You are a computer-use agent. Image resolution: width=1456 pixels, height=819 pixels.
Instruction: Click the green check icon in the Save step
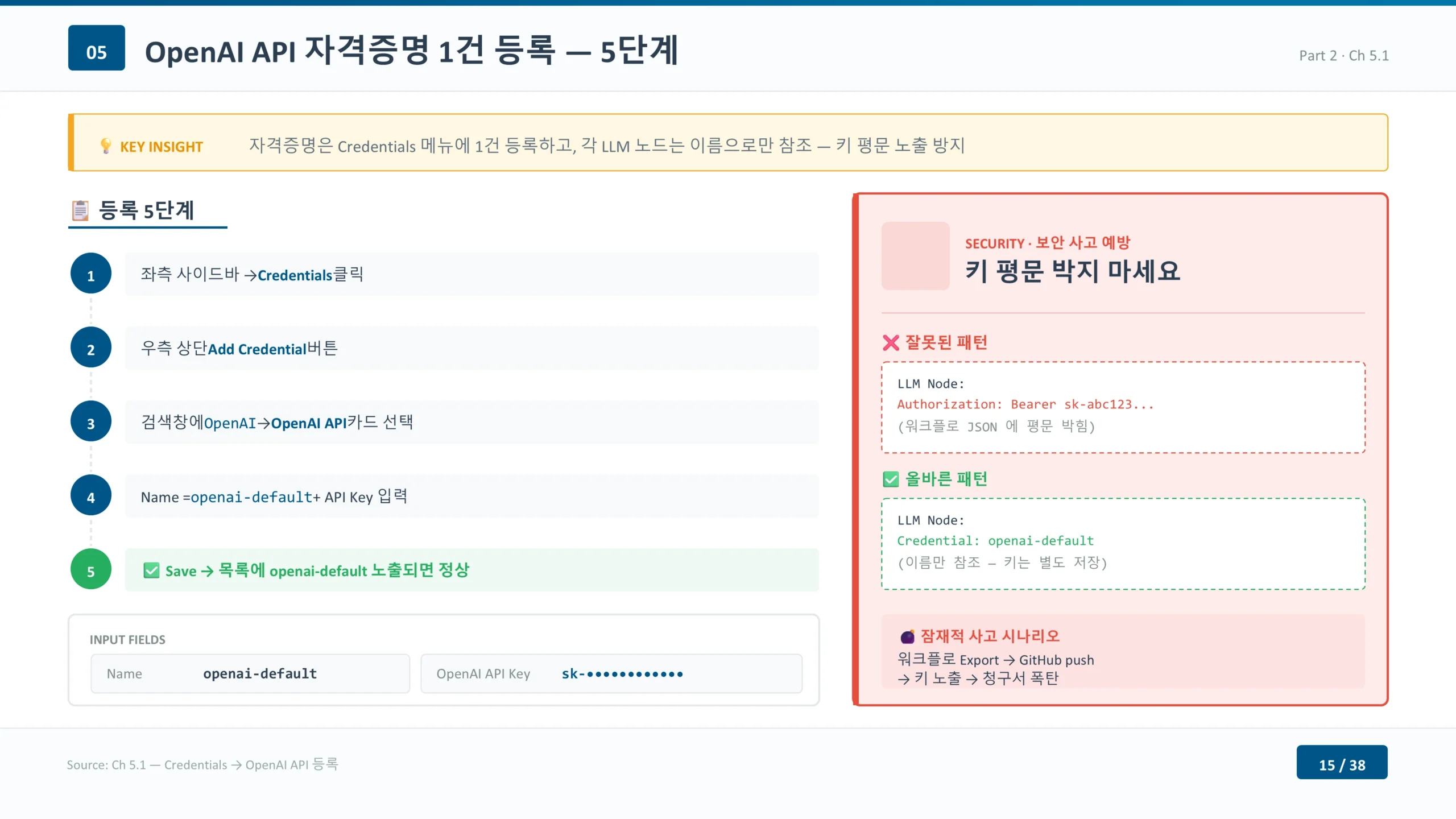click(151, 570)
